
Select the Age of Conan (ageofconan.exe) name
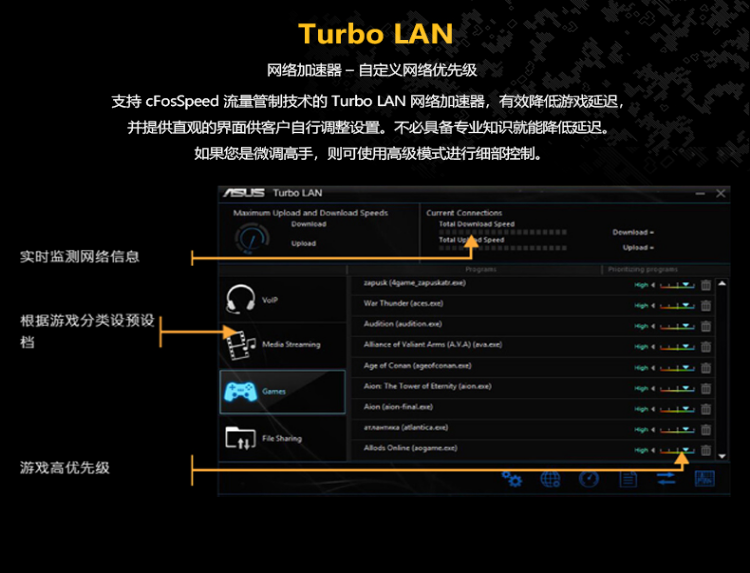pyautogui.click(x=417, y=365)
